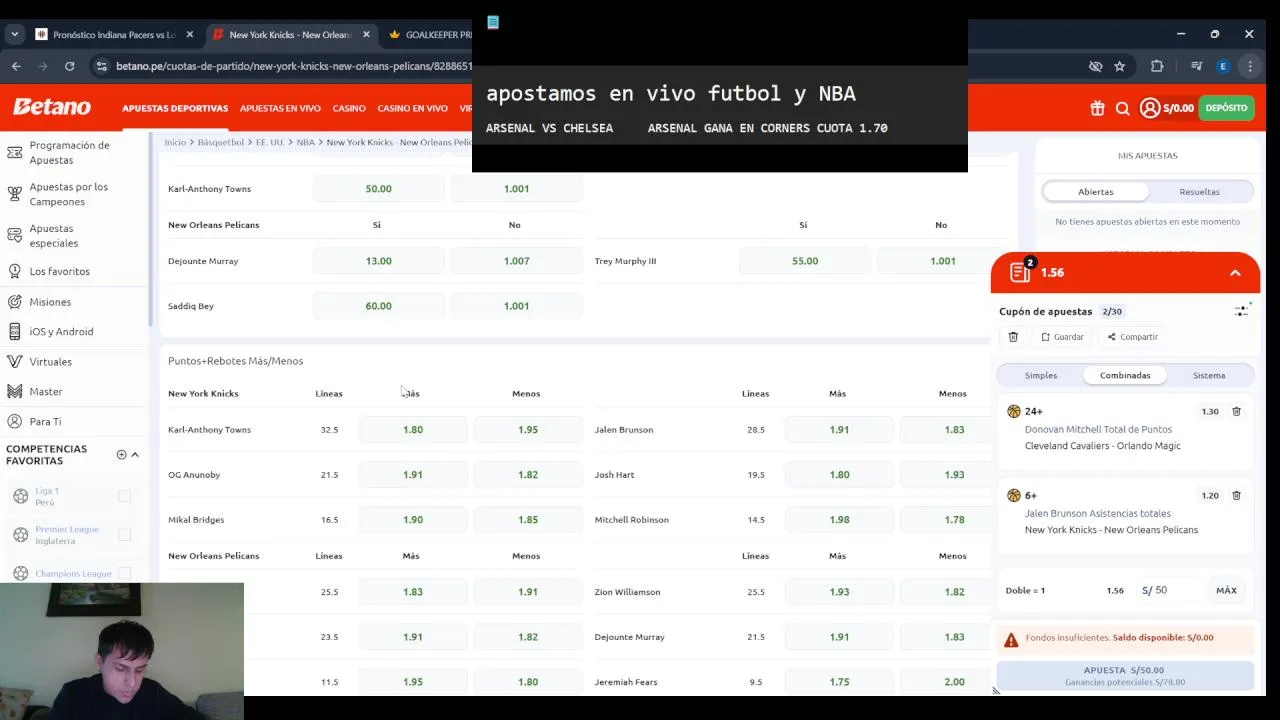Screen dimensions: 1280x720
Task: Open Apuestas Deportivas menu
Action: pyautogui.click(x=175, y=108)
